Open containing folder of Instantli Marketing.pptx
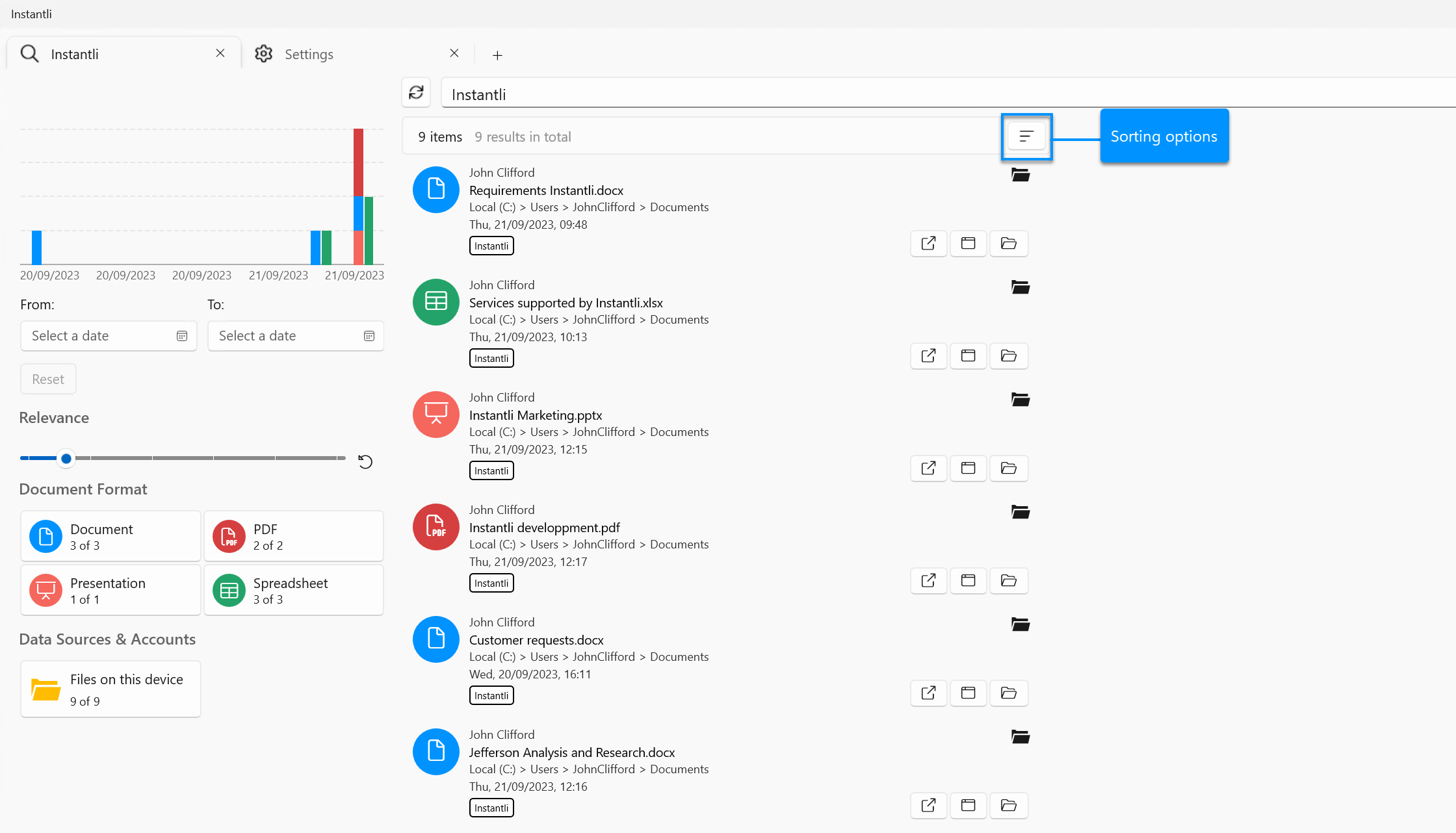This screenshot has height=833, width=1456. (1008, 468)
